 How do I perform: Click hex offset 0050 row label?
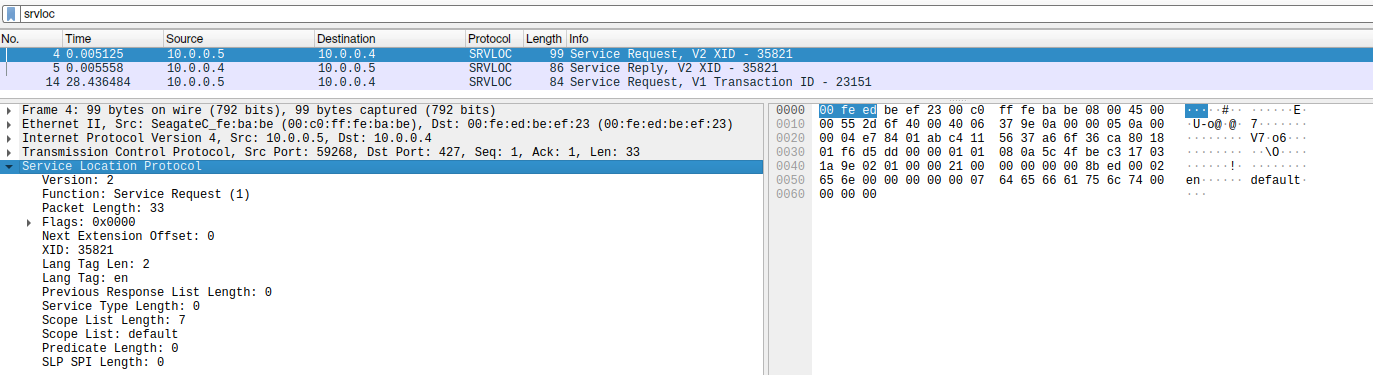(790, 180)
